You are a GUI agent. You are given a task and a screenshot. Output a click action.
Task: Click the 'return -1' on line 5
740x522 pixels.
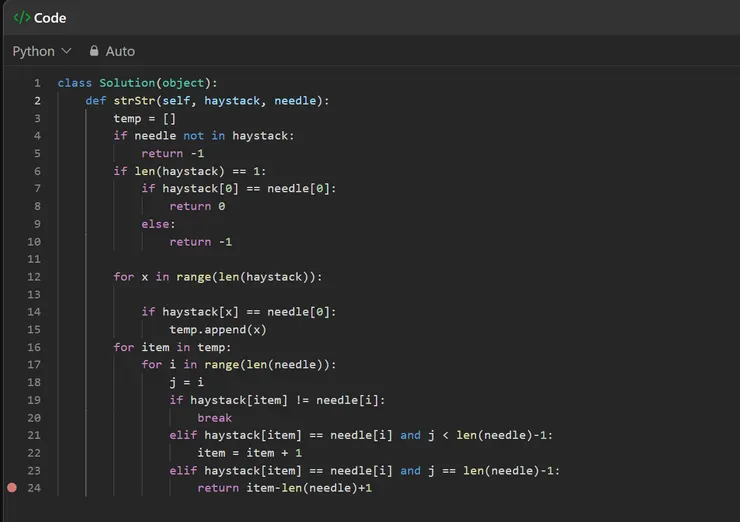click(173, 153)
